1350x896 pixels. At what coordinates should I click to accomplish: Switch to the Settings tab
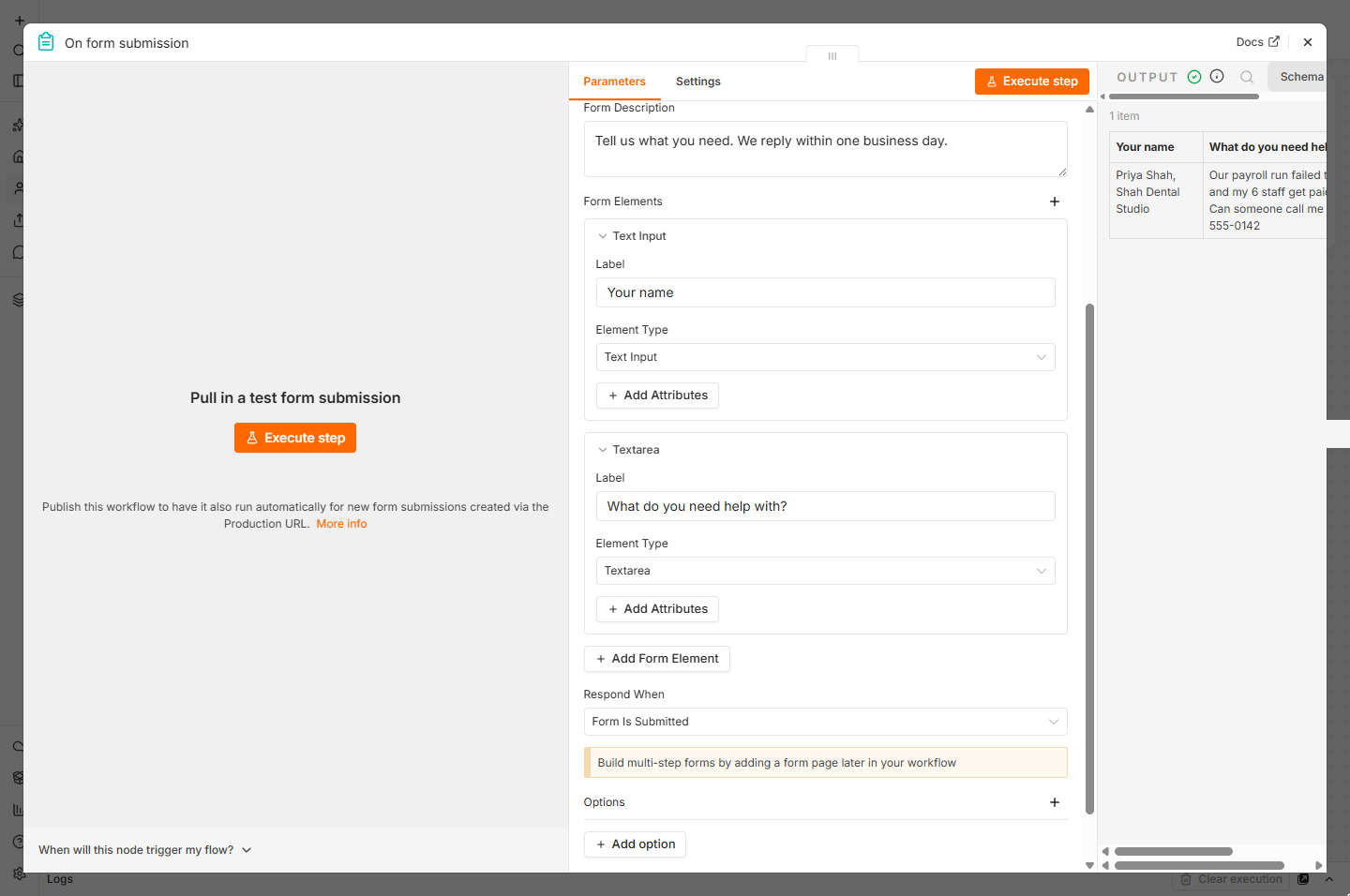[698, 82]
